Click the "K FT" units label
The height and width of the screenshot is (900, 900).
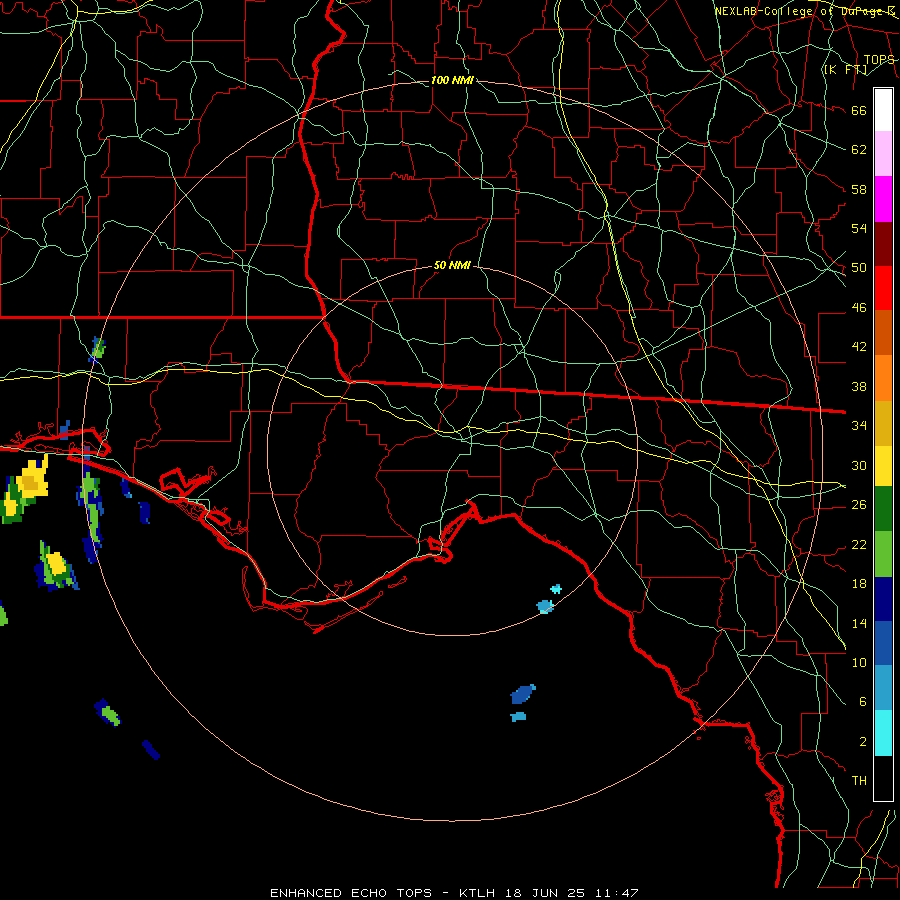pyautogui.click(x=845, y=70)
